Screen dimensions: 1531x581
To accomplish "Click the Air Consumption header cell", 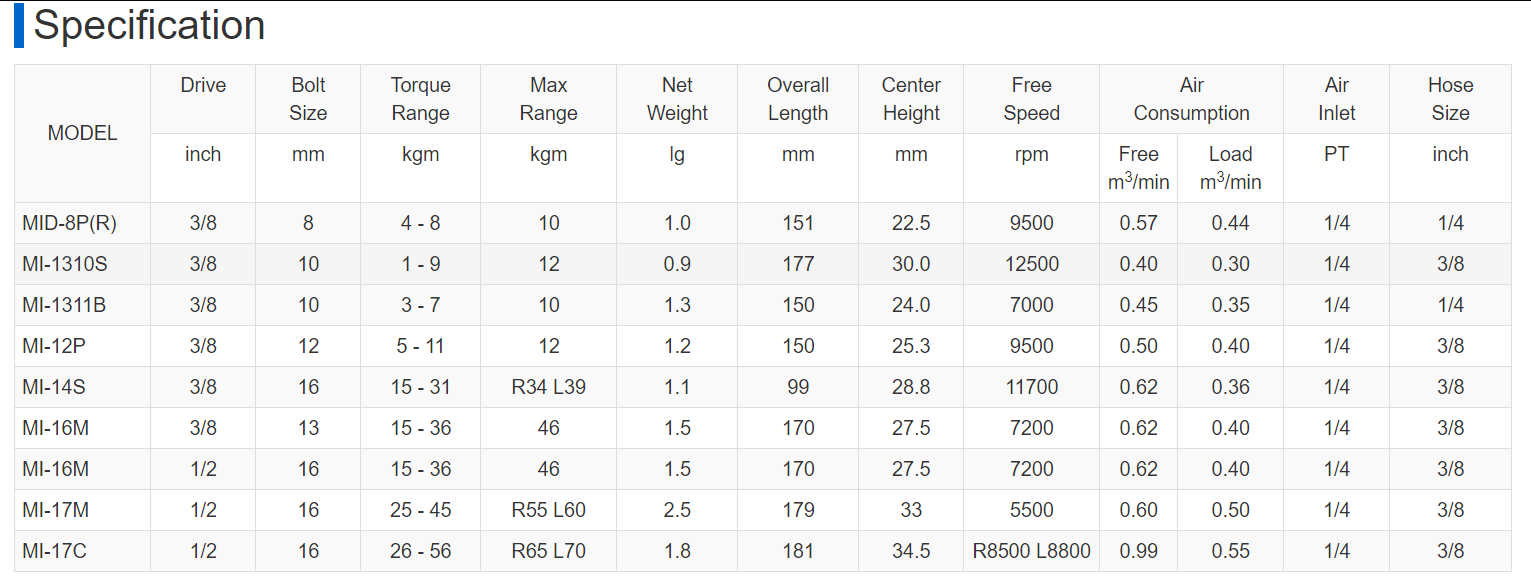I will pyautogui.click(x=1191, y=99).
